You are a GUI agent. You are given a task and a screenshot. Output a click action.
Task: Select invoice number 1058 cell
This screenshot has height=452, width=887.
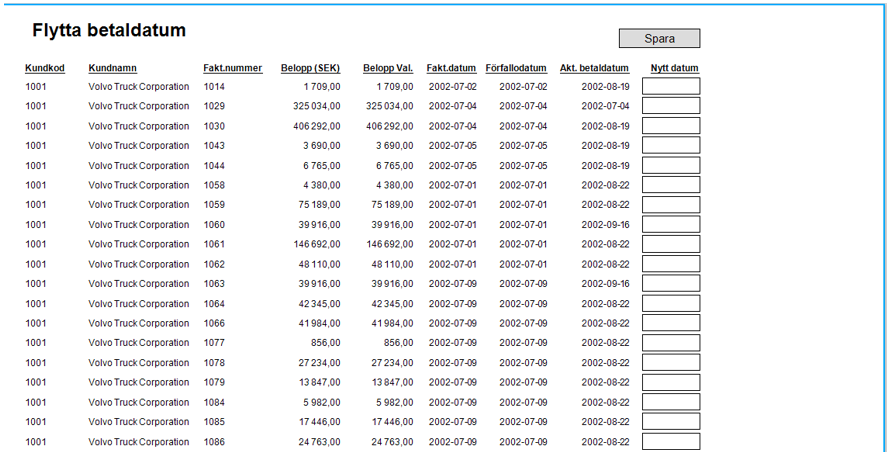214,185
